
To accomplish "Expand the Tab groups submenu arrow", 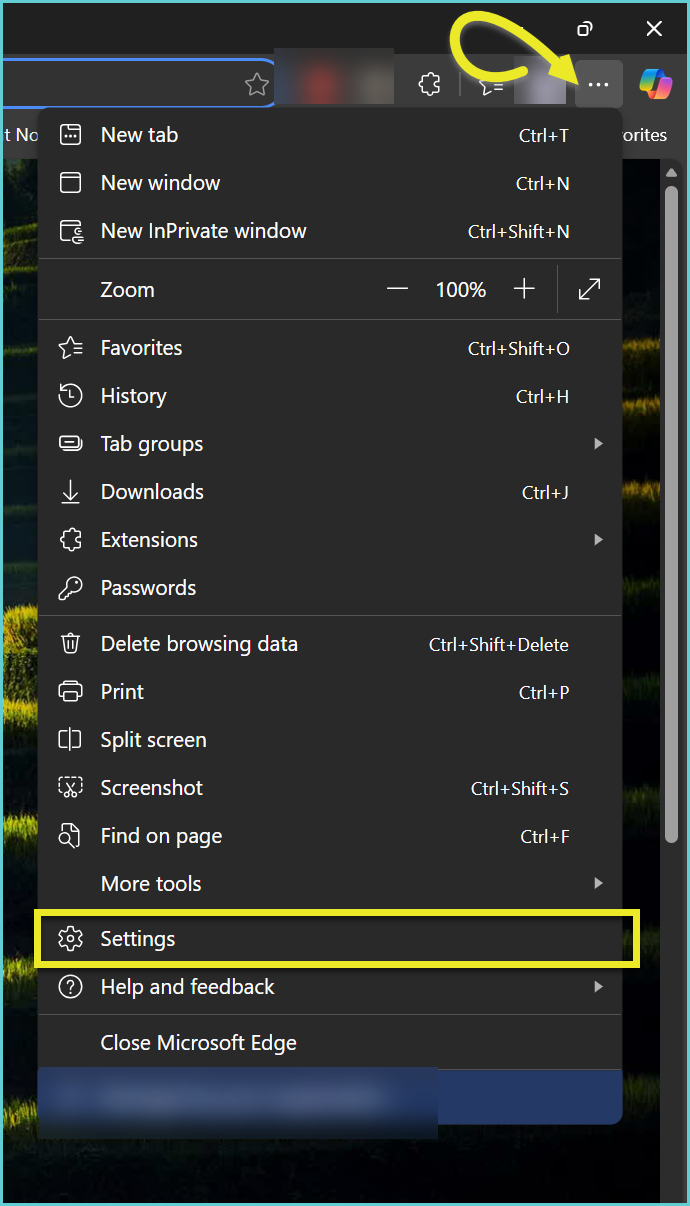I will tap(598, 444).
